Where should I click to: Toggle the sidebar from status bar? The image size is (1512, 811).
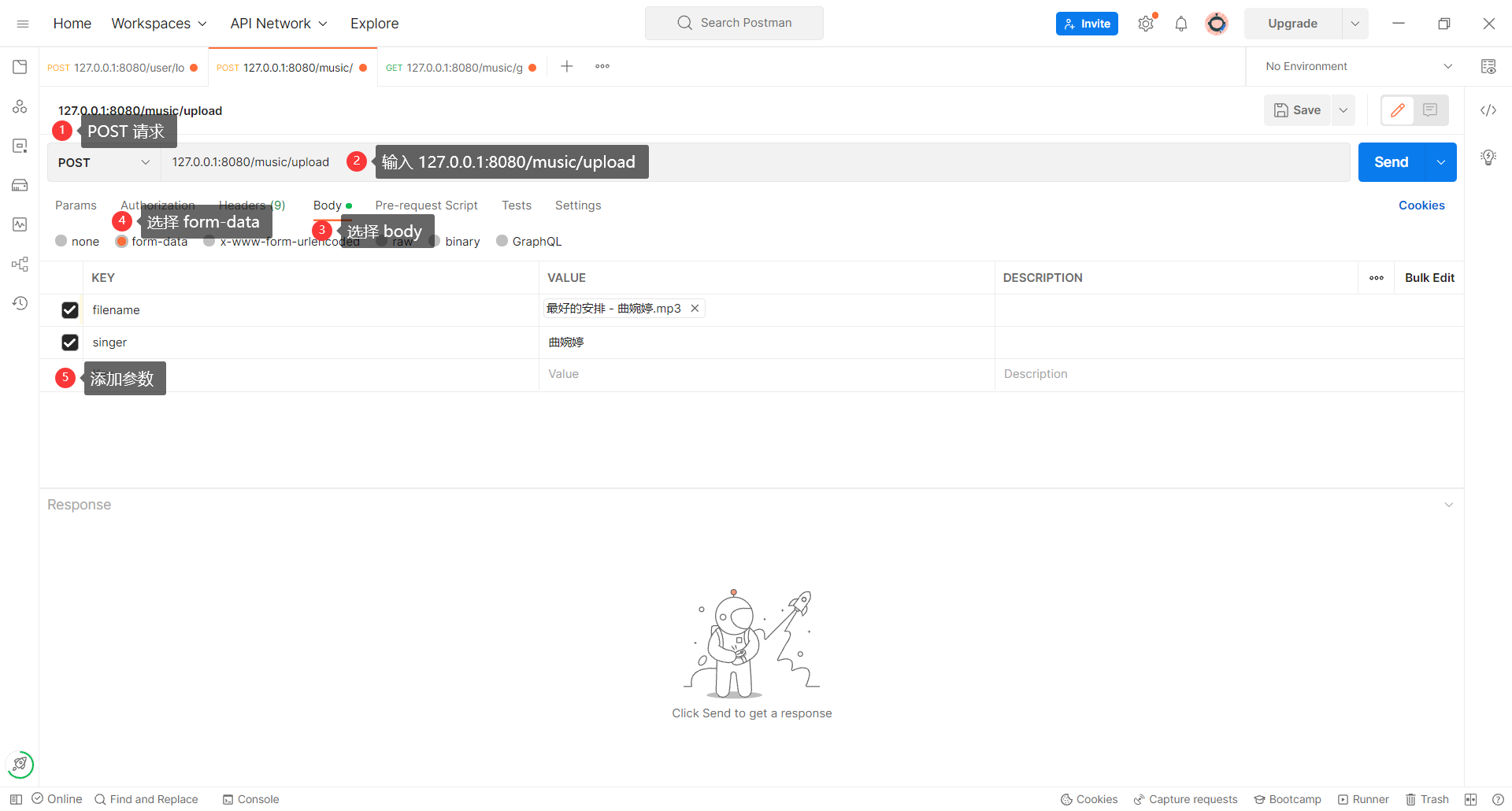coord(16,799)
